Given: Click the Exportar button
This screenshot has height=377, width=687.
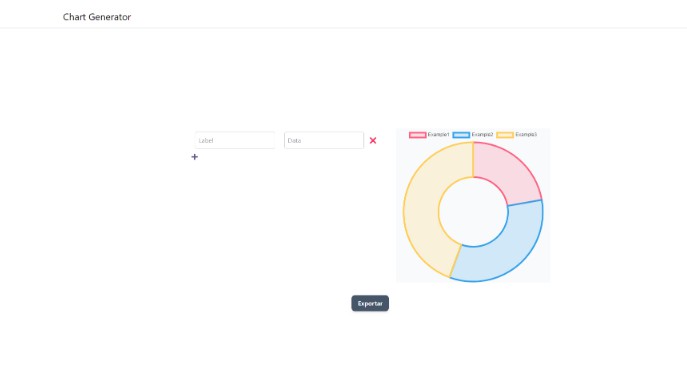Looking at the screenshot, I should pos(370,303).
